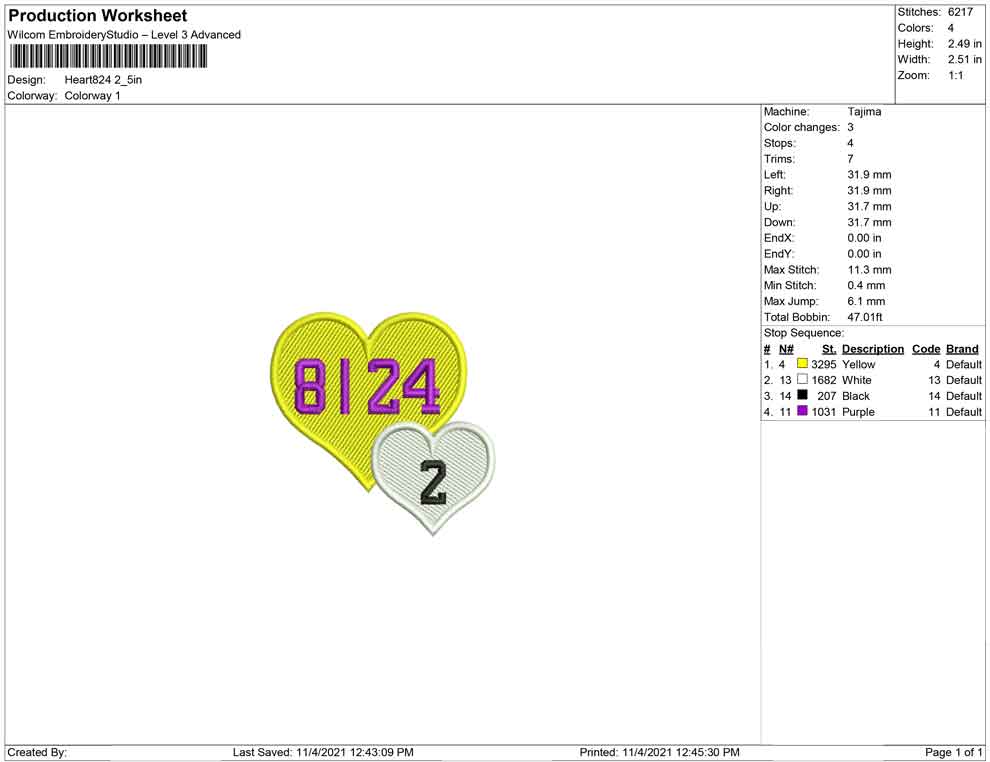
Task: Click the Stitches value 6217
Action: click(x=960, y=12)
